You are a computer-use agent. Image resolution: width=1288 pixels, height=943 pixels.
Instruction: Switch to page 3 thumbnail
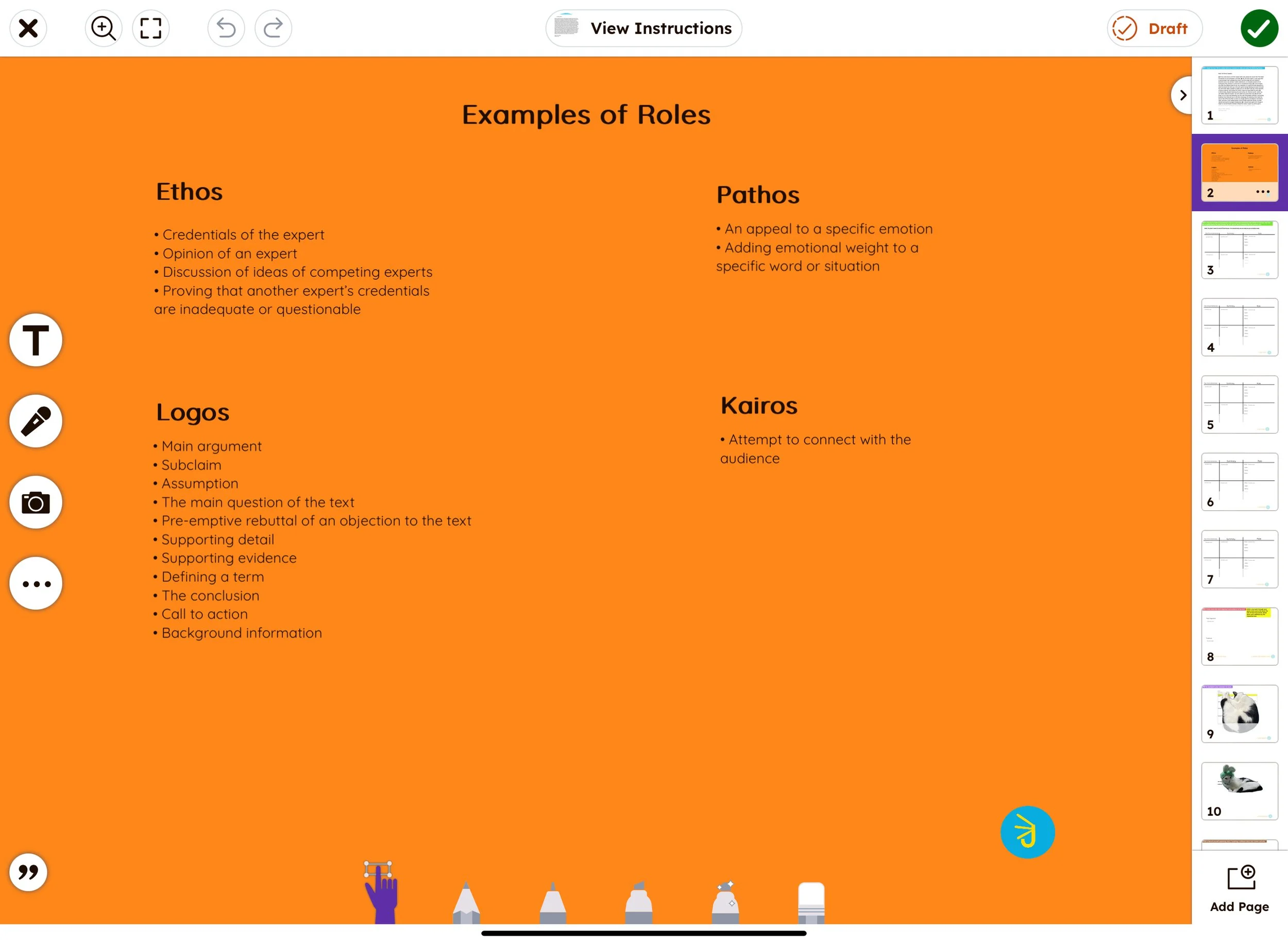(1239, 249)
